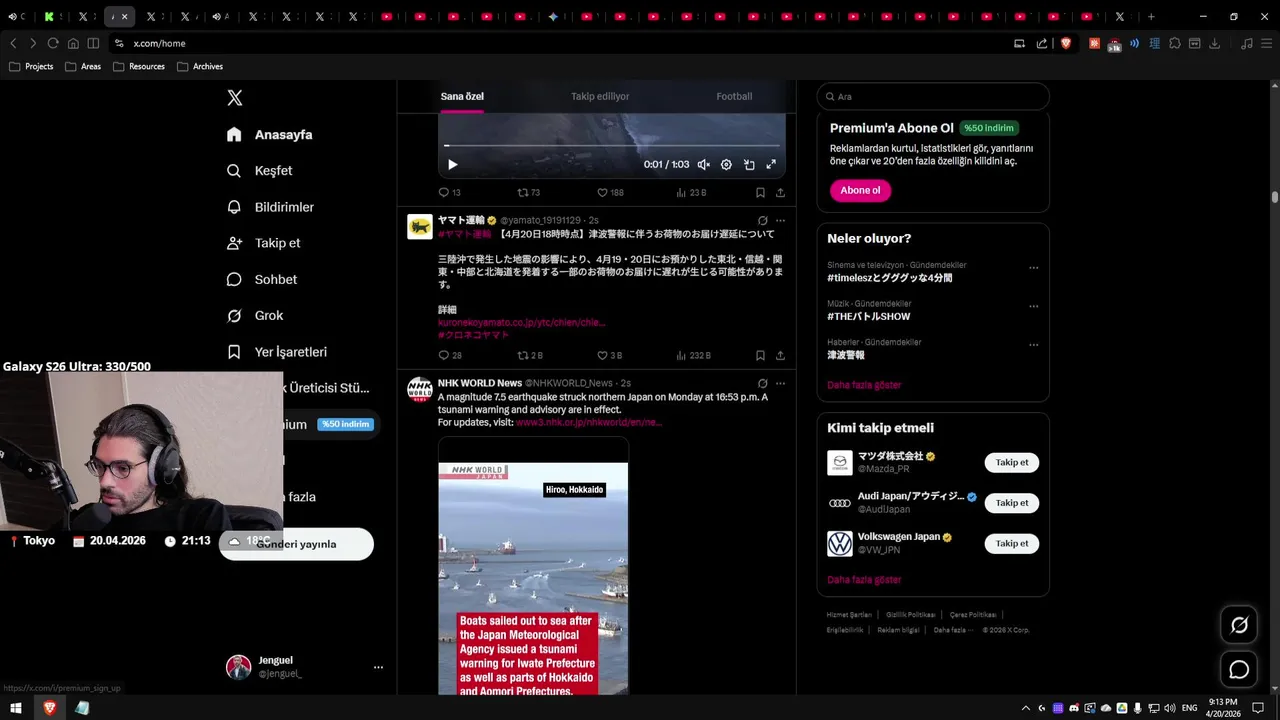
Task: Open the browser extensions puzzle icon
Action: coord(1175,43)
